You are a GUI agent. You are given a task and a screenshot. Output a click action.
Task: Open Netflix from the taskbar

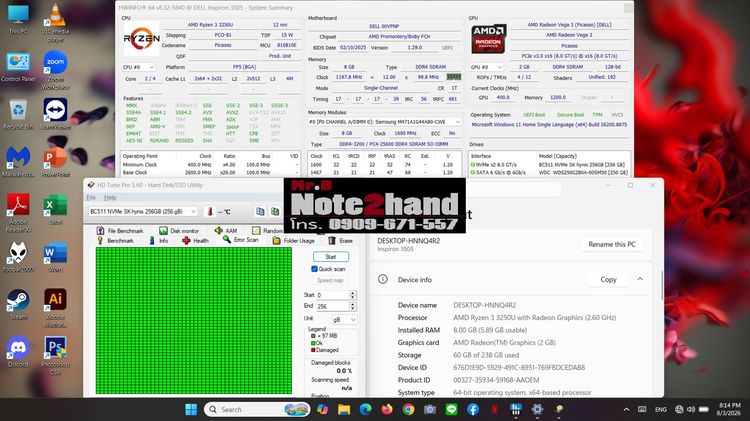(495, 410)
